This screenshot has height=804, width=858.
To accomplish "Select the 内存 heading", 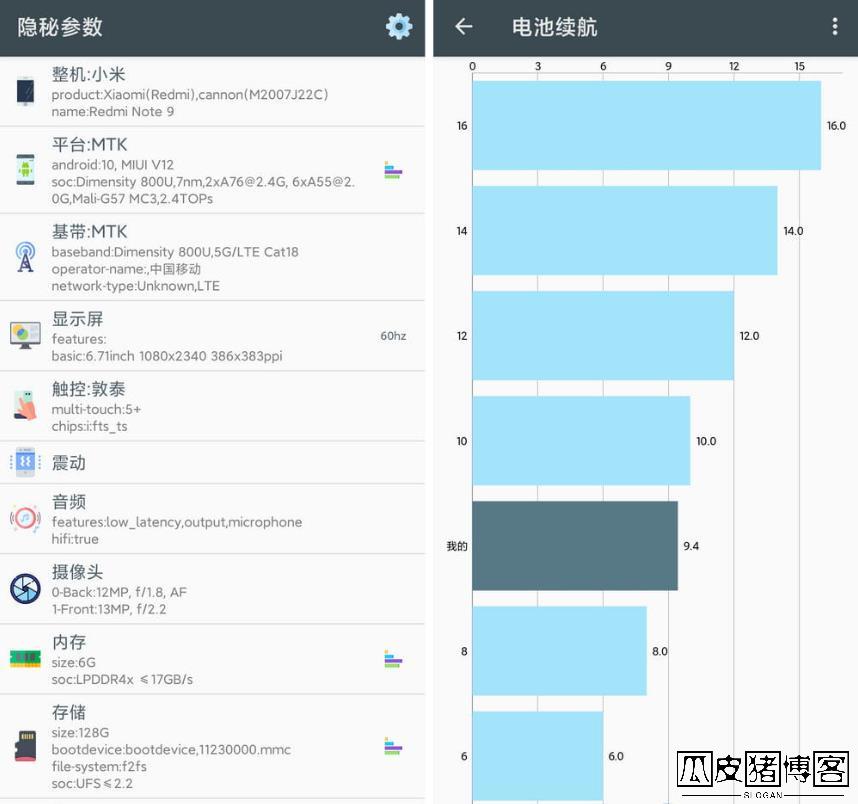I will [69, 642].
